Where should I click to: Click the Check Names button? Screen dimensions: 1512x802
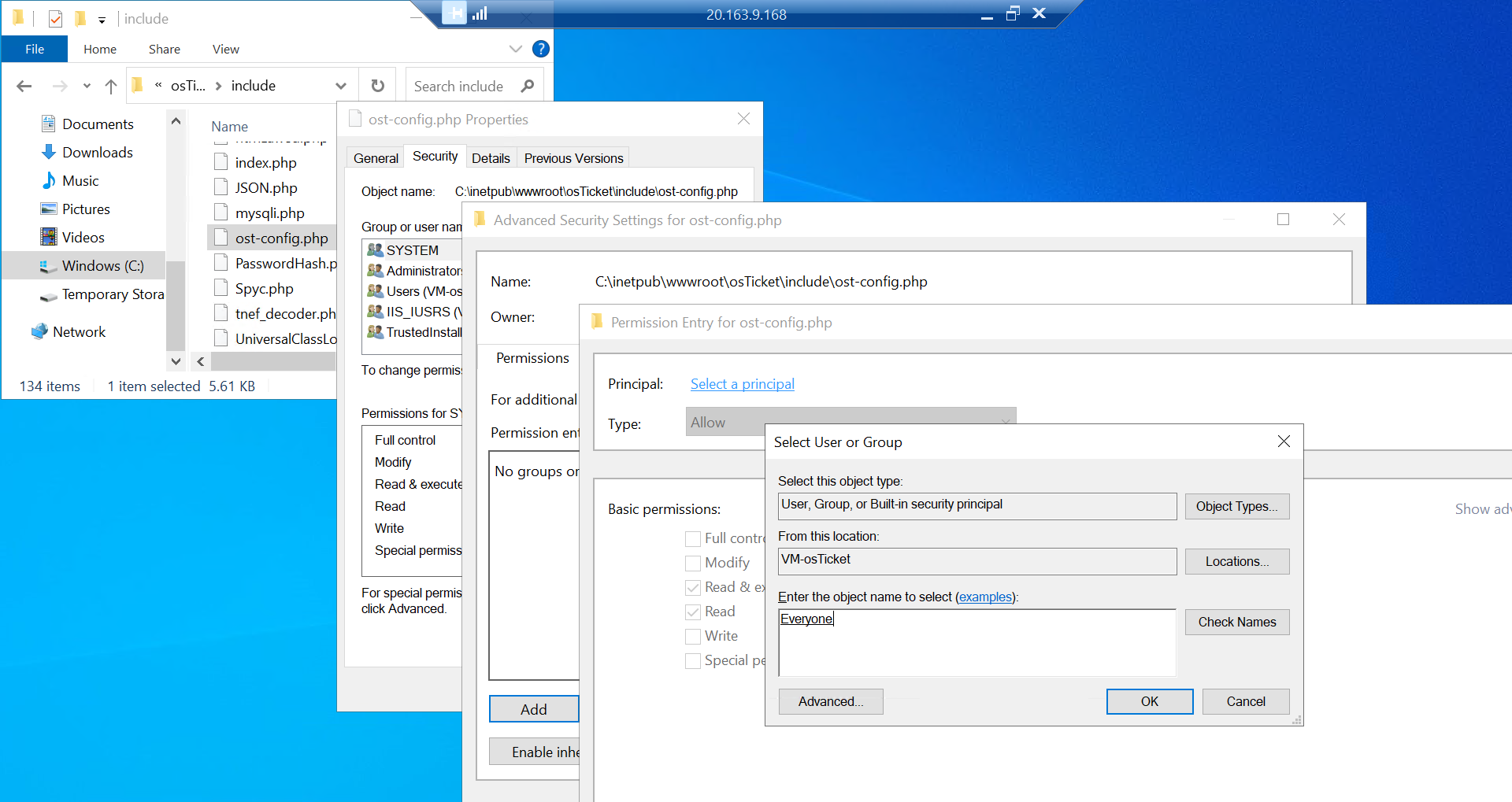[1236, 622]
